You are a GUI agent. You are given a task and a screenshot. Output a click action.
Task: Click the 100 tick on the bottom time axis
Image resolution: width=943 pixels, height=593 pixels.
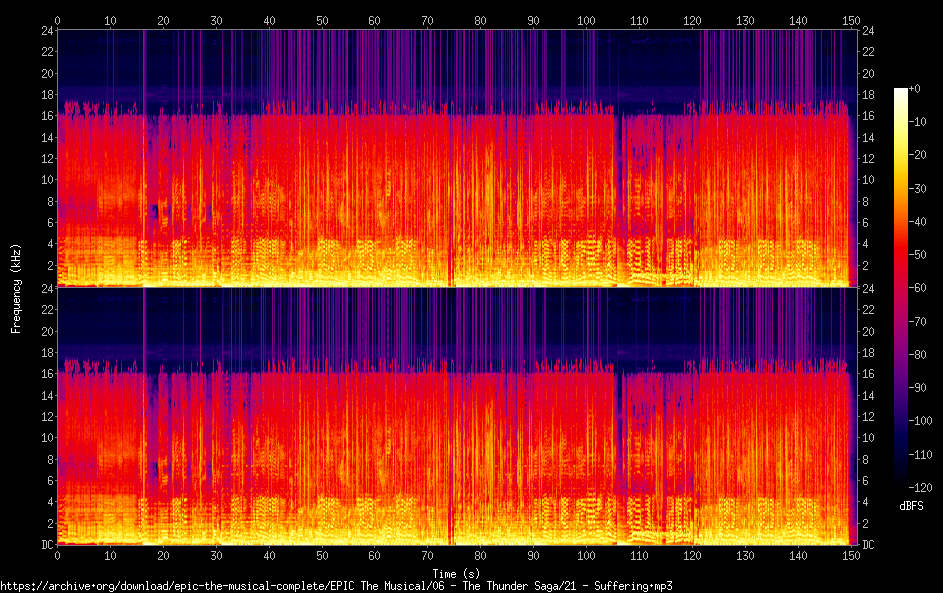click(586, 556)
